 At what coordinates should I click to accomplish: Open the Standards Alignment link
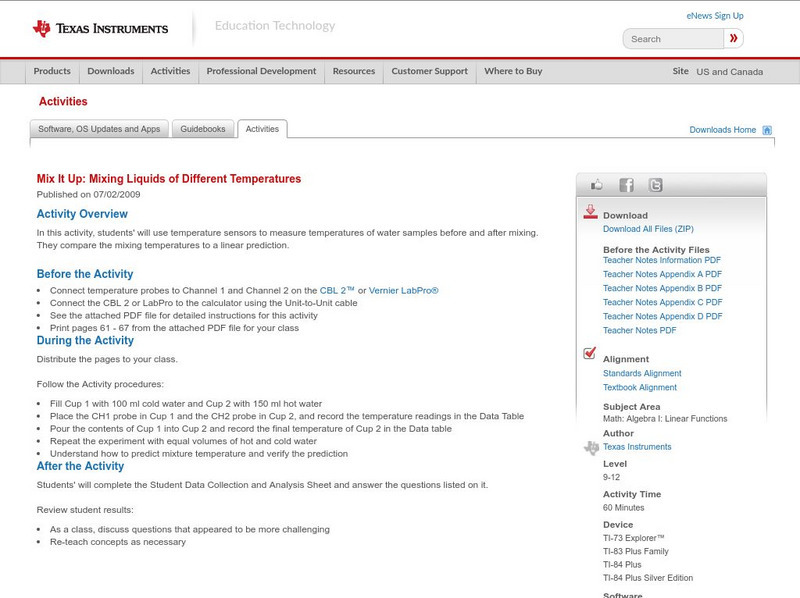642,373
